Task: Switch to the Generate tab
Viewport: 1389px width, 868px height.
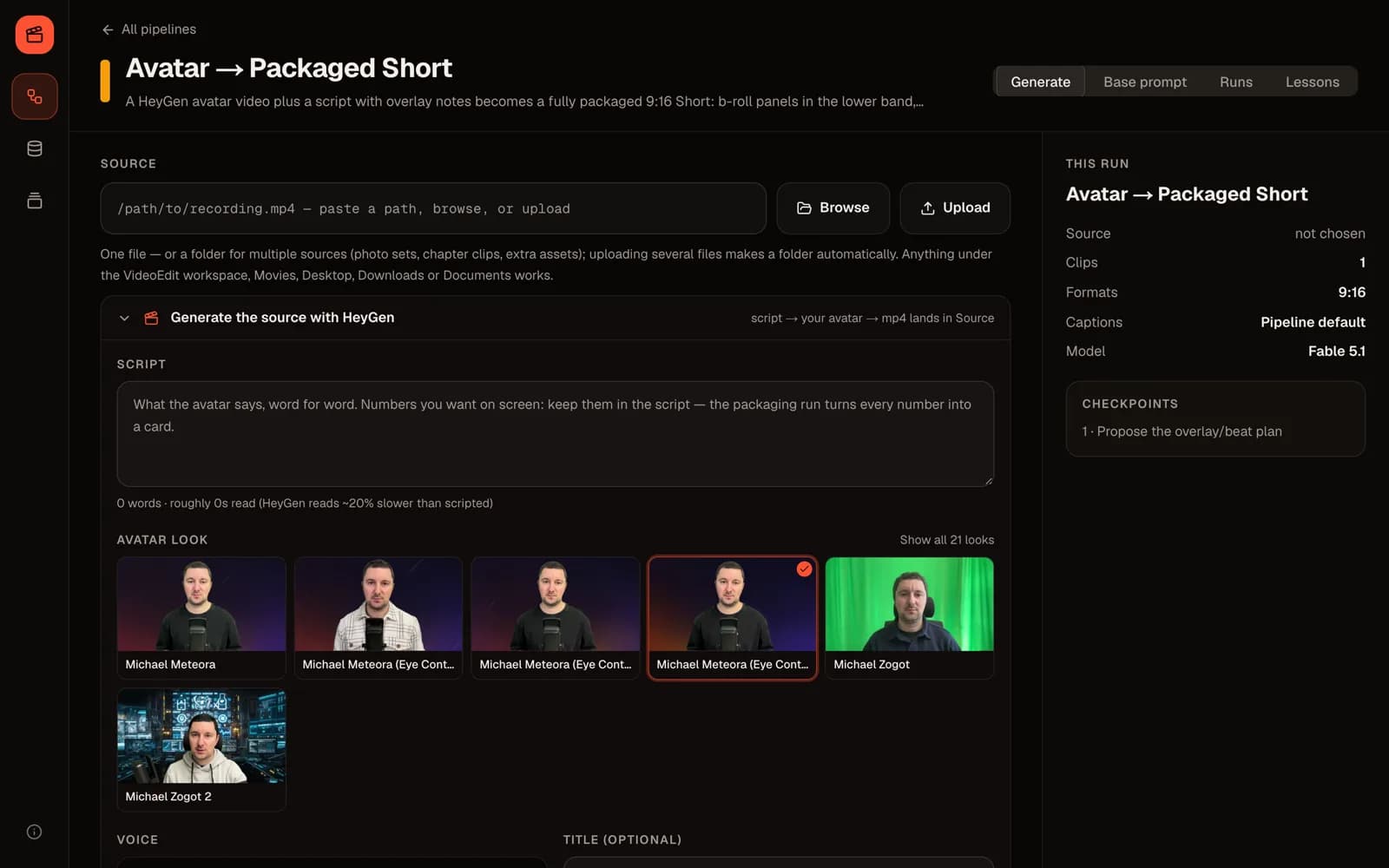Action: [x=1040, y=82]
